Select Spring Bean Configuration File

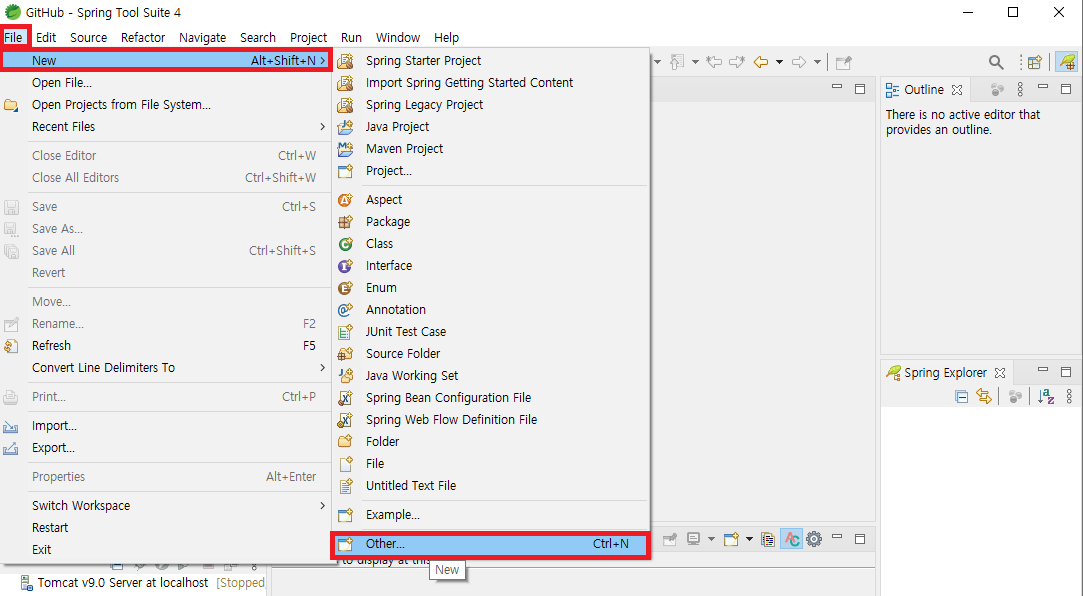tap(490, 398)
